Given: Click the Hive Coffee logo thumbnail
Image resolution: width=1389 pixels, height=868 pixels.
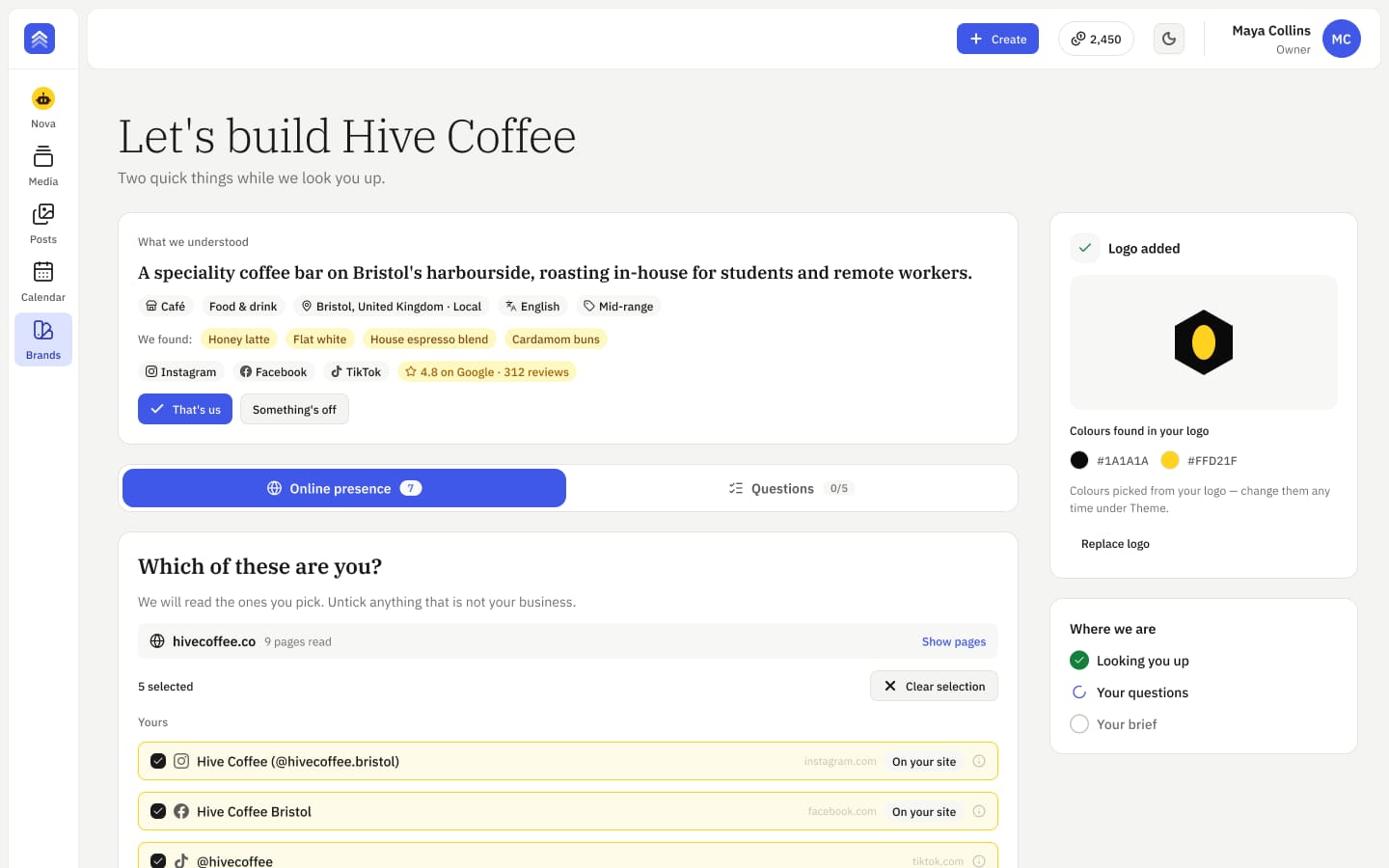Looking at the screenshot, I should (x=1204, y=342).
